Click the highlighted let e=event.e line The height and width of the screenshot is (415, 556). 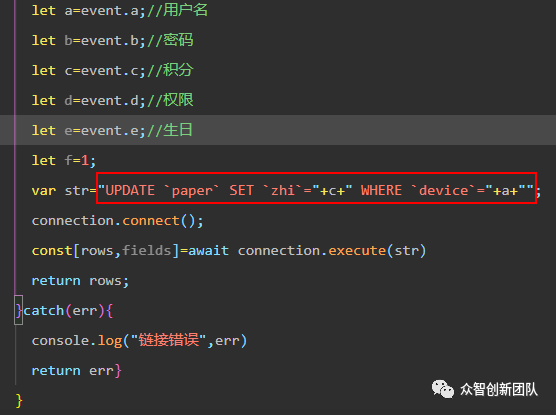pyautogui.click(x=278, y=130)
